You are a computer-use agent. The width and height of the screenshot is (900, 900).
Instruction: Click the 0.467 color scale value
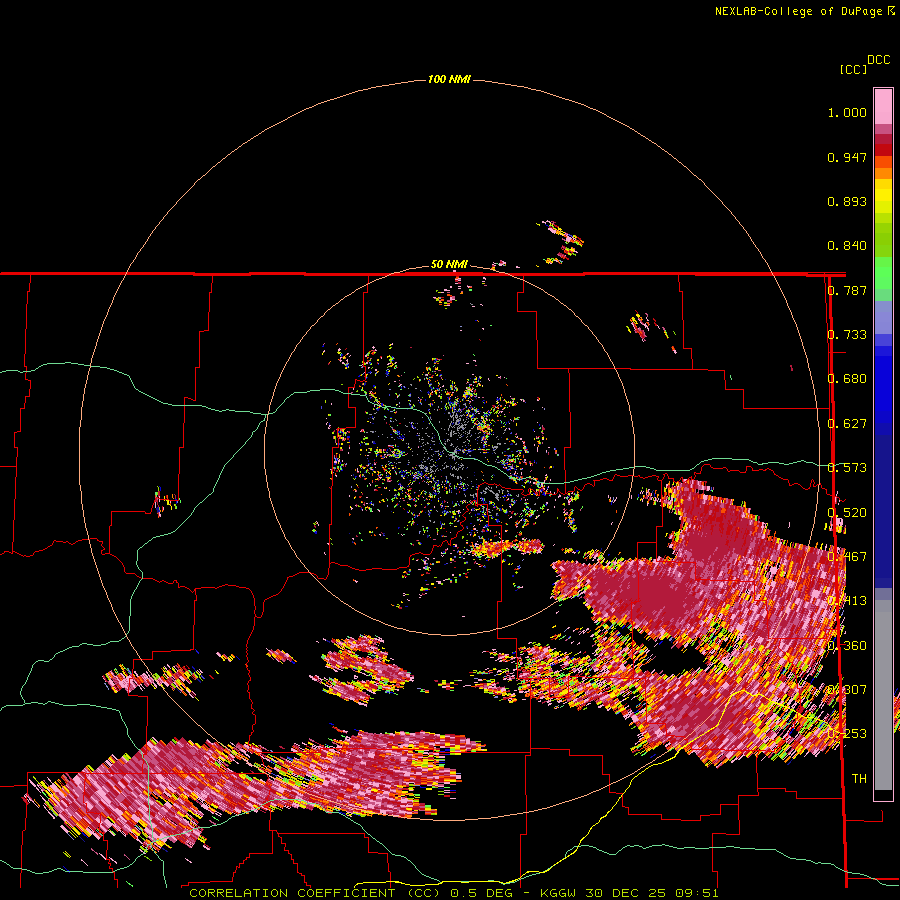pos(847,557)
